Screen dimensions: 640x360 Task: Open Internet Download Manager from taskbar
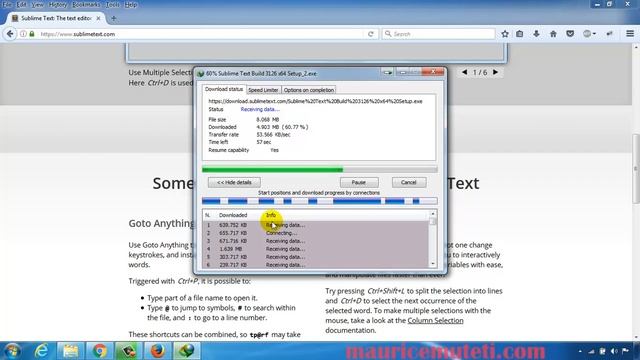187,351
